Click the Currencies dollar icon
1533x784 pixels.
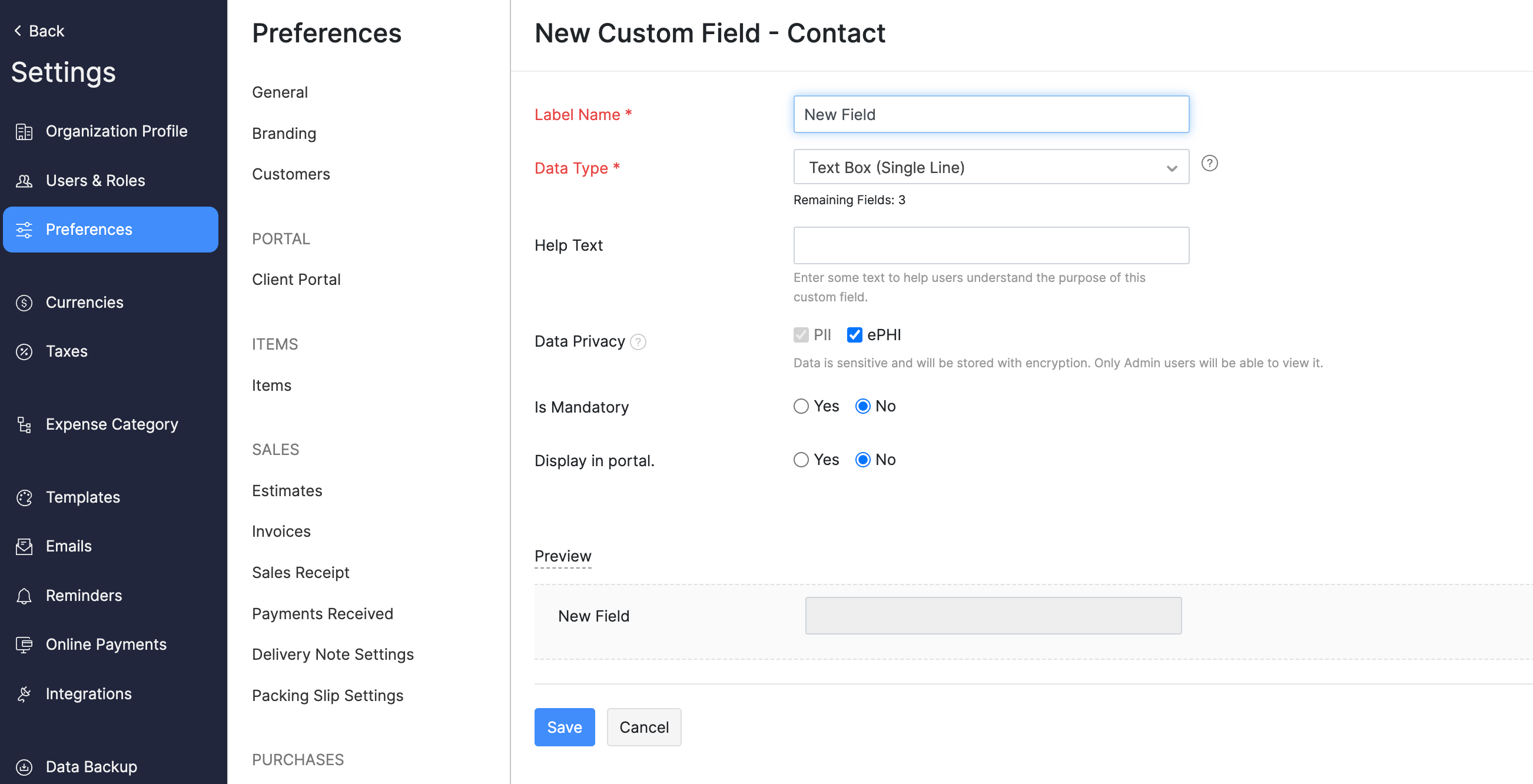24,303
